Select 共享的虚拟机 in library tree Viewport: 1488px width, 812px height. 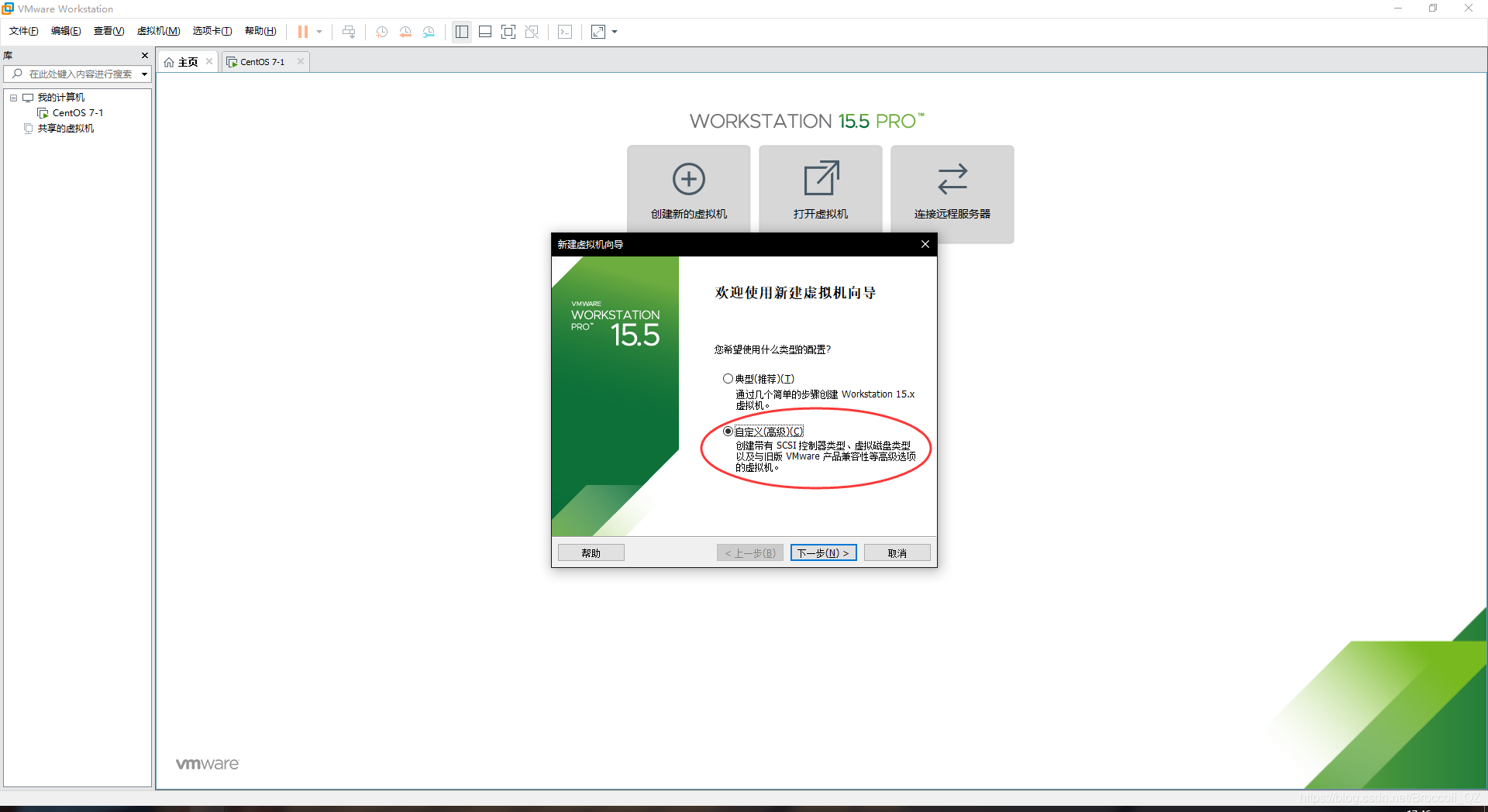click(66, 129)
